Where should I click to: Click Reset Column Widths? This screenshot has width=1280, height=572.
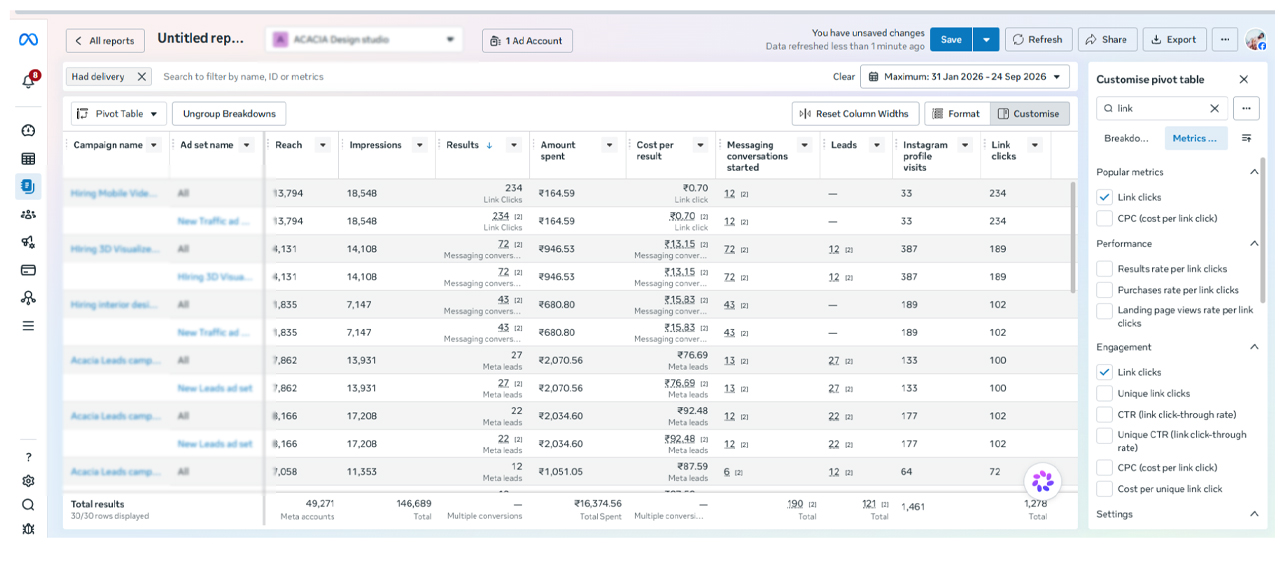(x=854, y=114)
